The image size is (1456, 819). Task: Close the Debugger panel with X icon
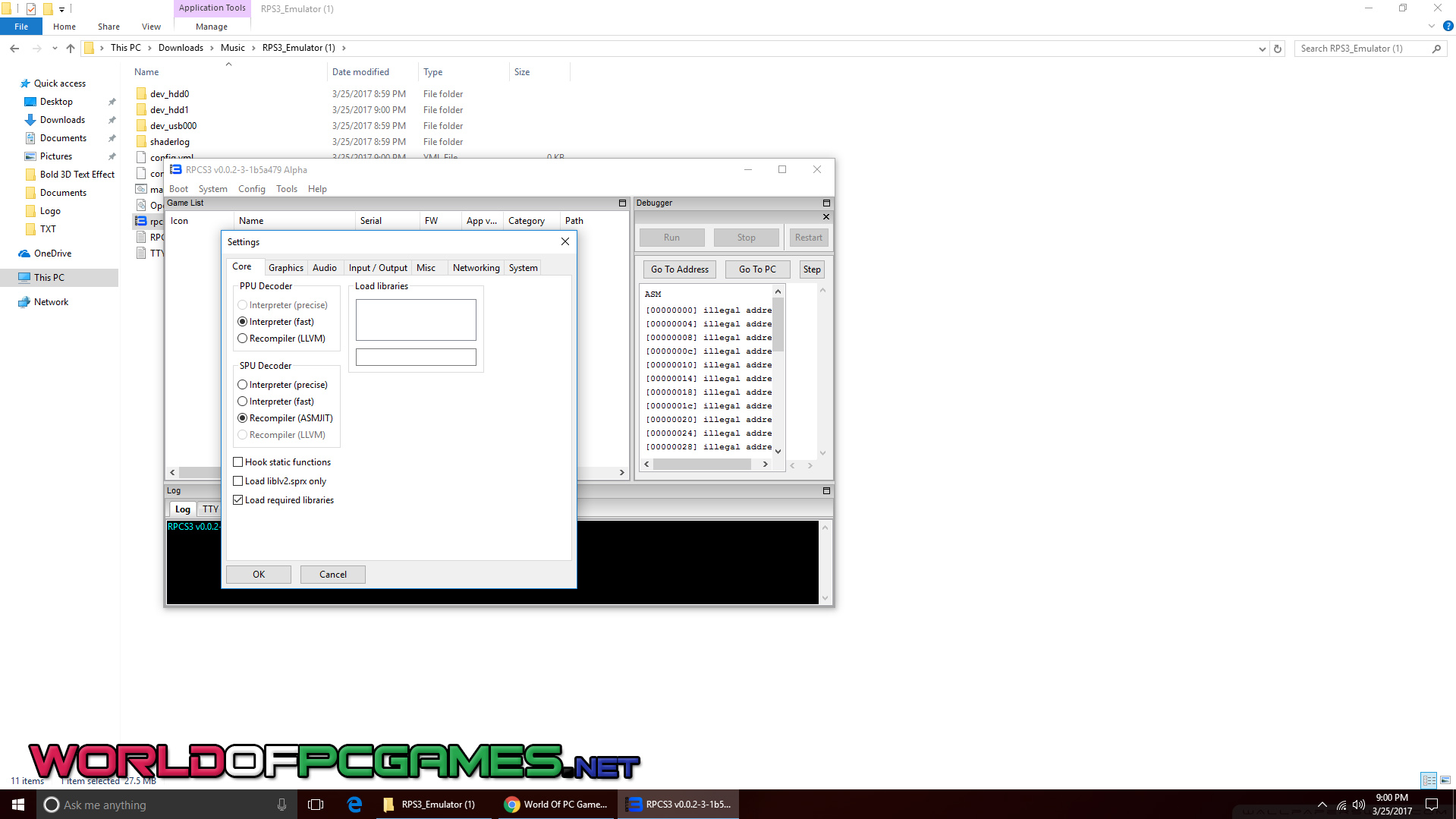[x=826, y=217]
